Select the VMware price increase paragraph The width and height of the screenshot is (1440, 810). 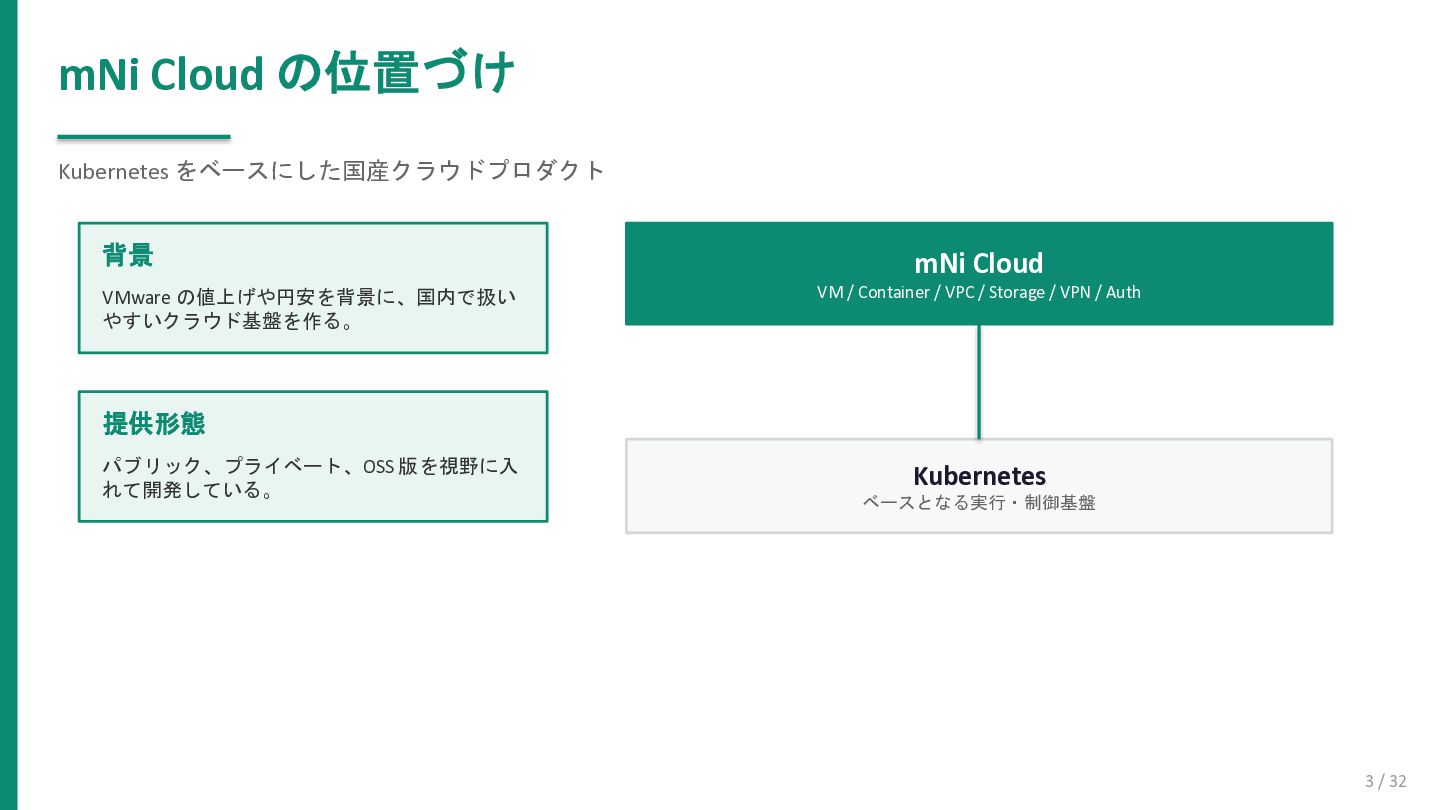[x=310, y=309]
